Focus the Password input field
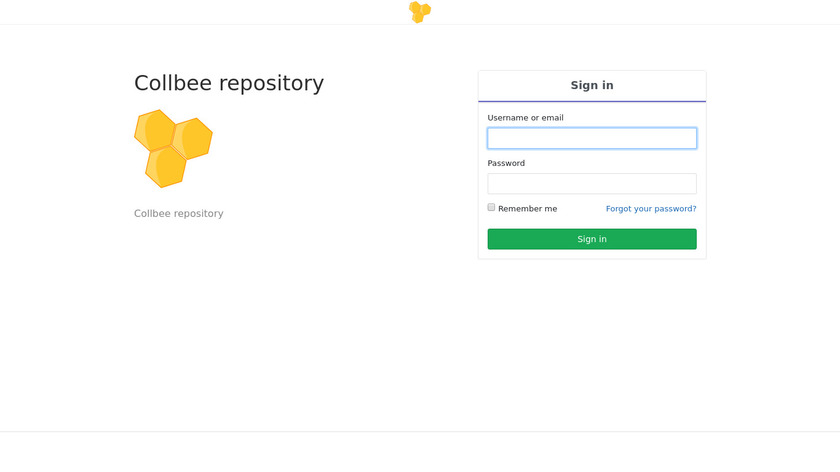840x472 pixels. click(x=592, y=184)
